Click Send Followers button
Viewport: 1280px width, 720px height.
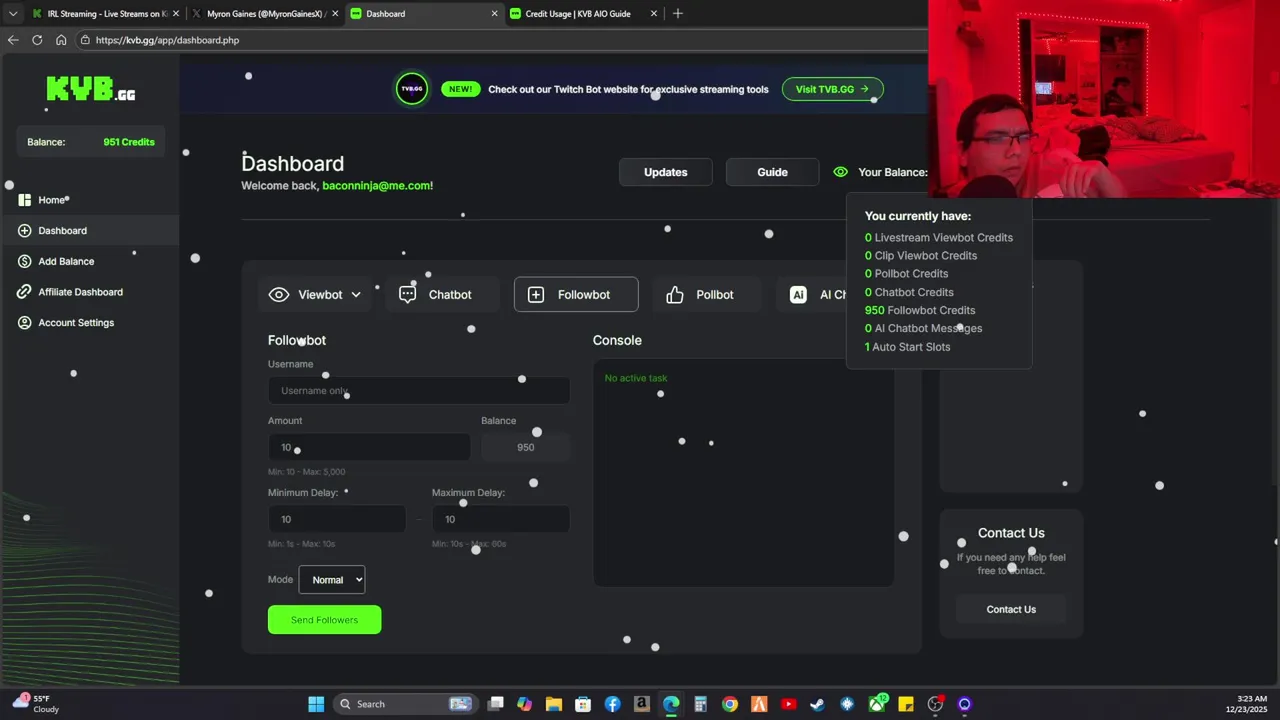[324, 620]
